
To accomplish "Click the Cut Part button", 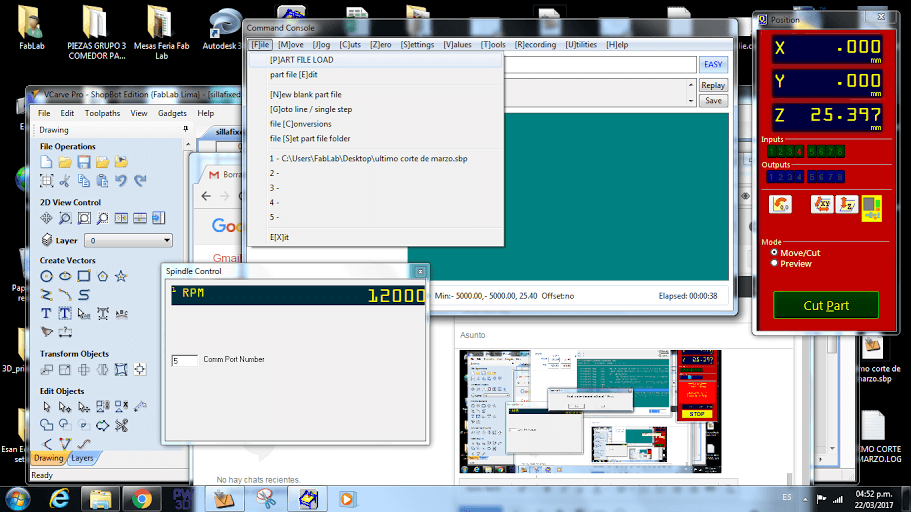I will [826, 305].
